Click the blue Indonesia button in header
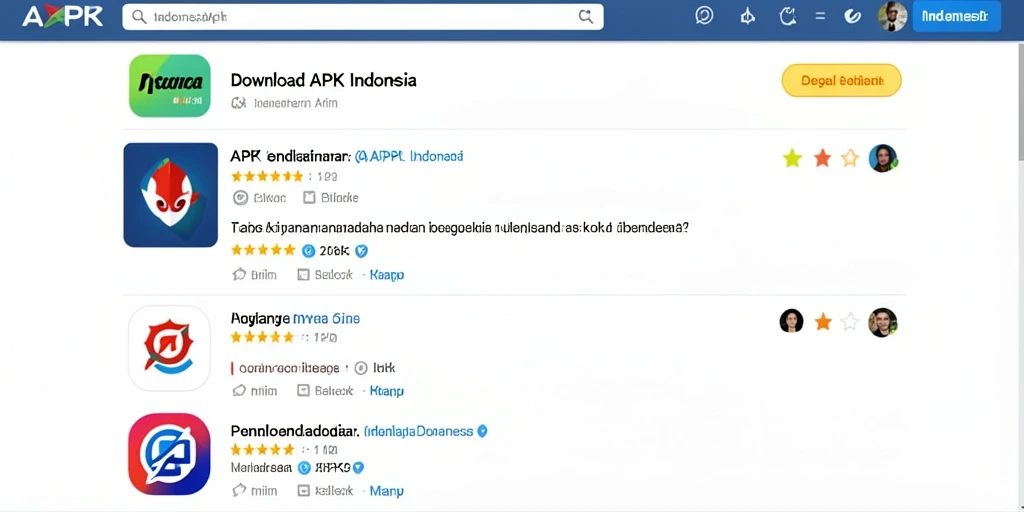Viewport: 1024px width, 512px height. click(956, 17)
